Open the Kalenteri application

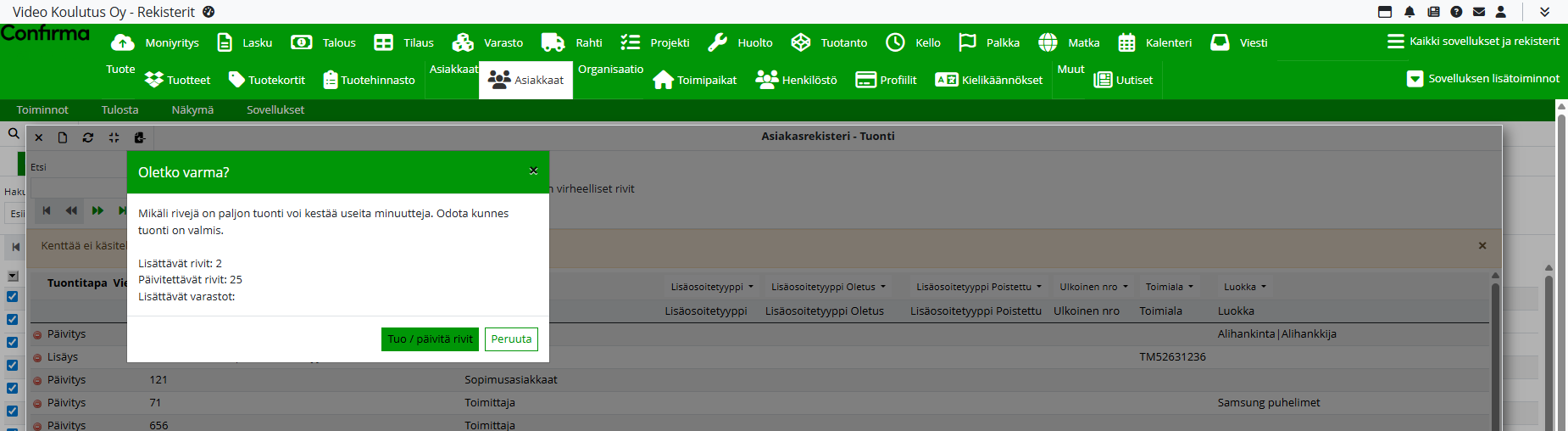pos(1154,42)
